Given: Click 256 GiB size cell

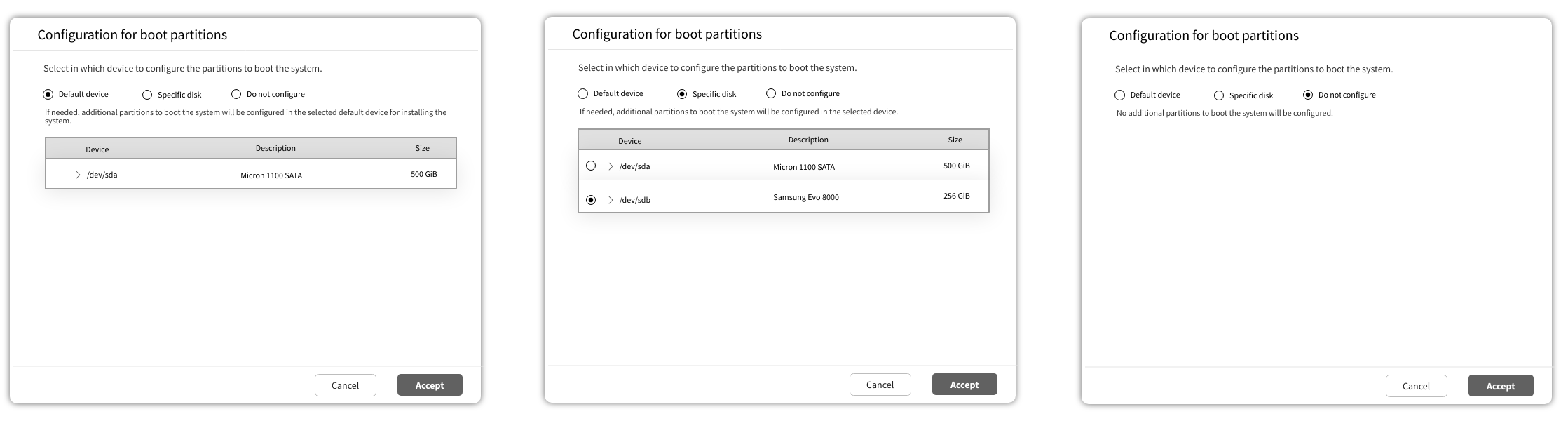Looking at the screenshot, I should [957, 196].
